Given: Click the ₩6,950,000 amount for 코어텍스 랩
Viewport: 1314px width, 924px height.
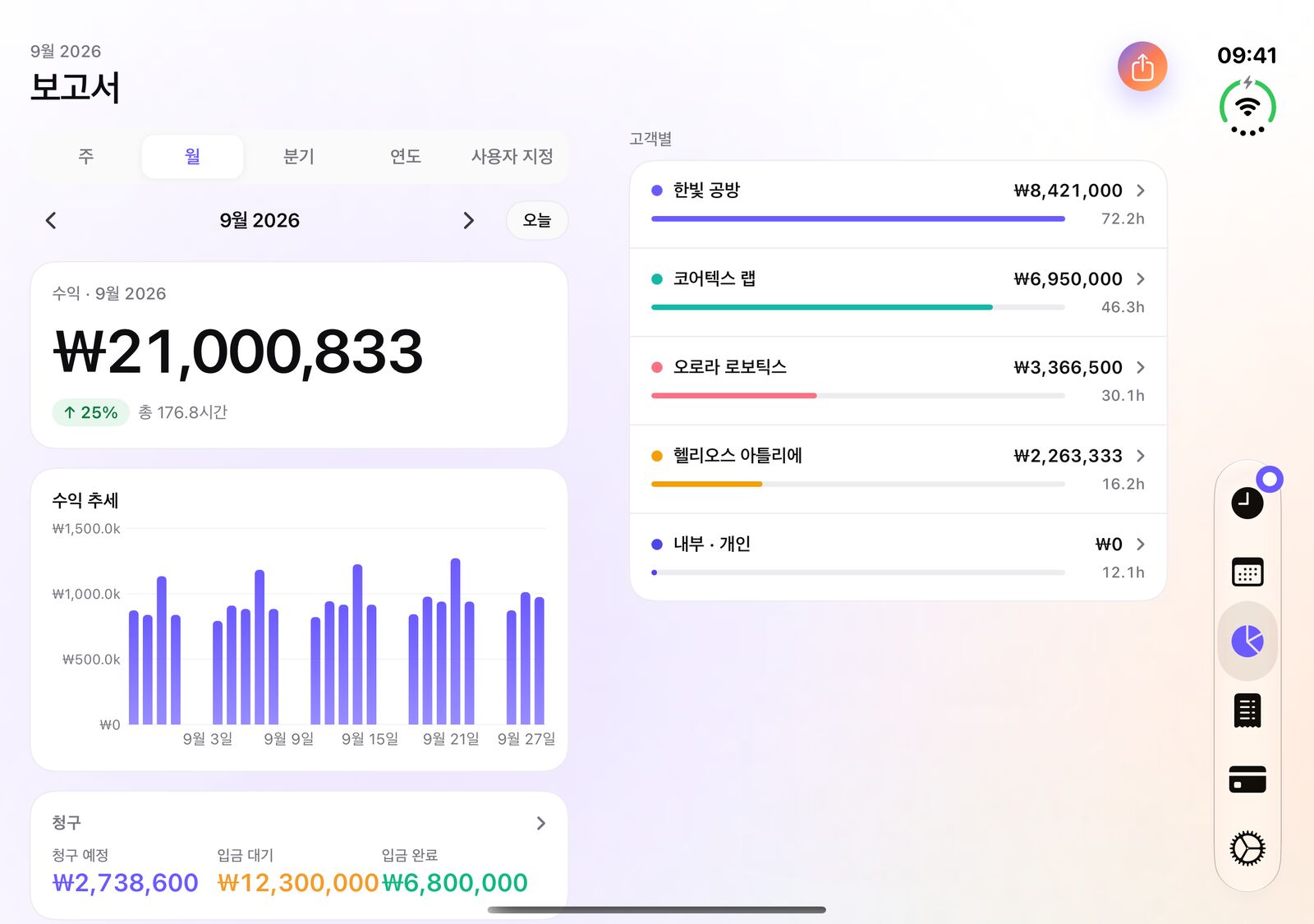Looking at the screenshot, I should tap(1068, 279).
